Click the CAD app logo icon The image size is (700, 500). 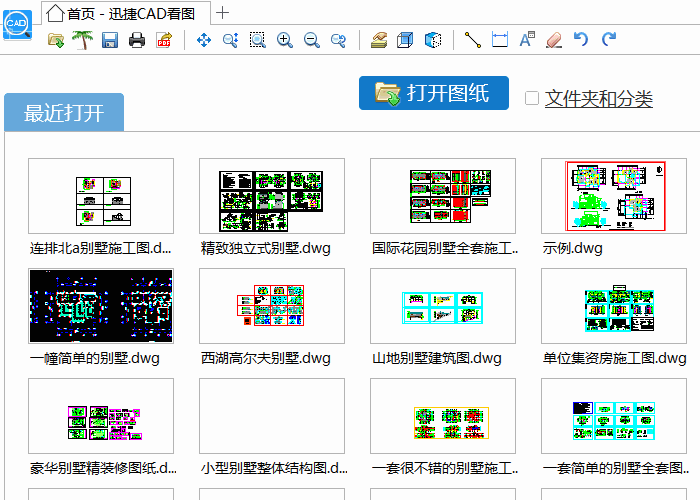[x=17, y=25]
